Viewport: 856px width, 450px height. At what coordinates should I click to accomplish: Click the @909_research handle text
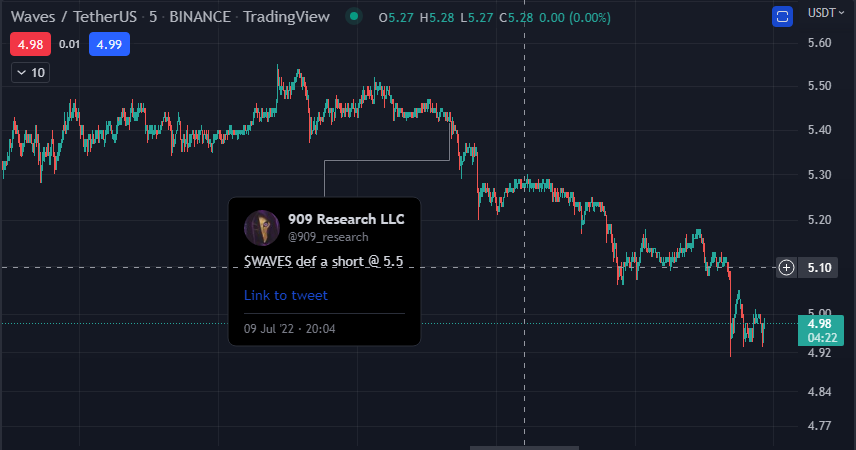coord(328,237)
